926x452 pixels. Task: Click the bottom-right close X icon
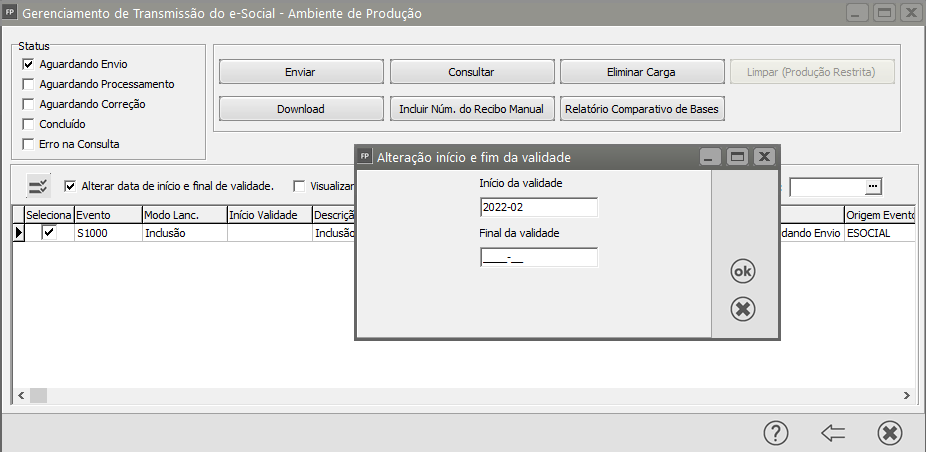[889, 432]
